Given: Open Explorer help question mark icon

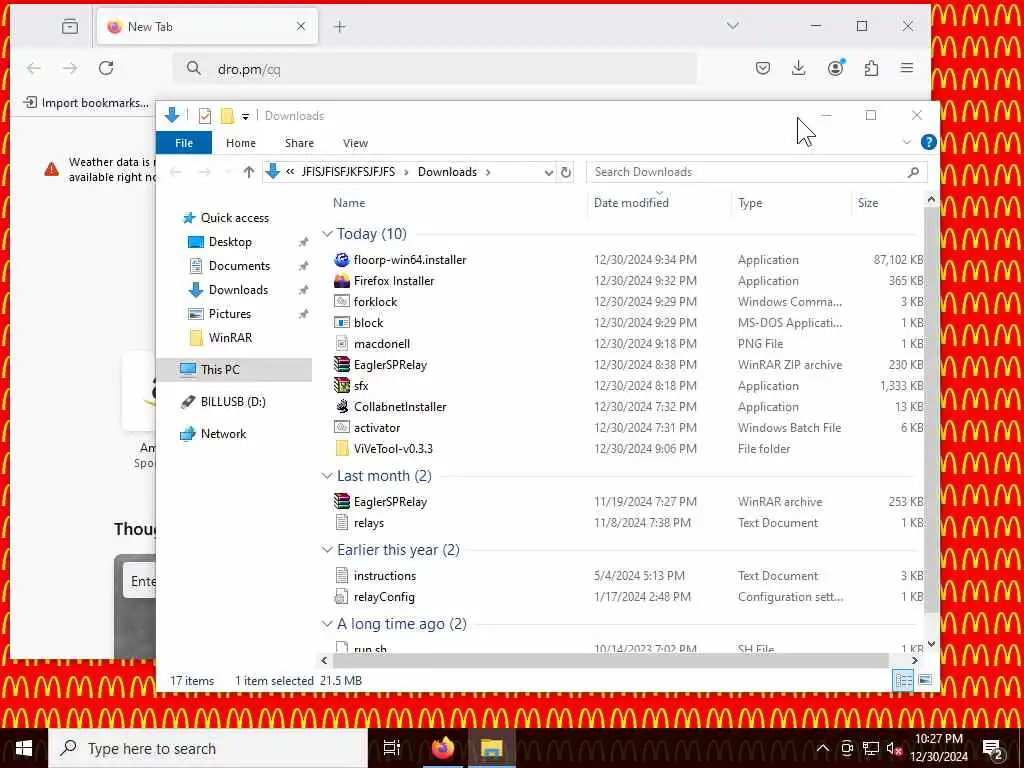Looking at the screenshot, I should point(928,142).
